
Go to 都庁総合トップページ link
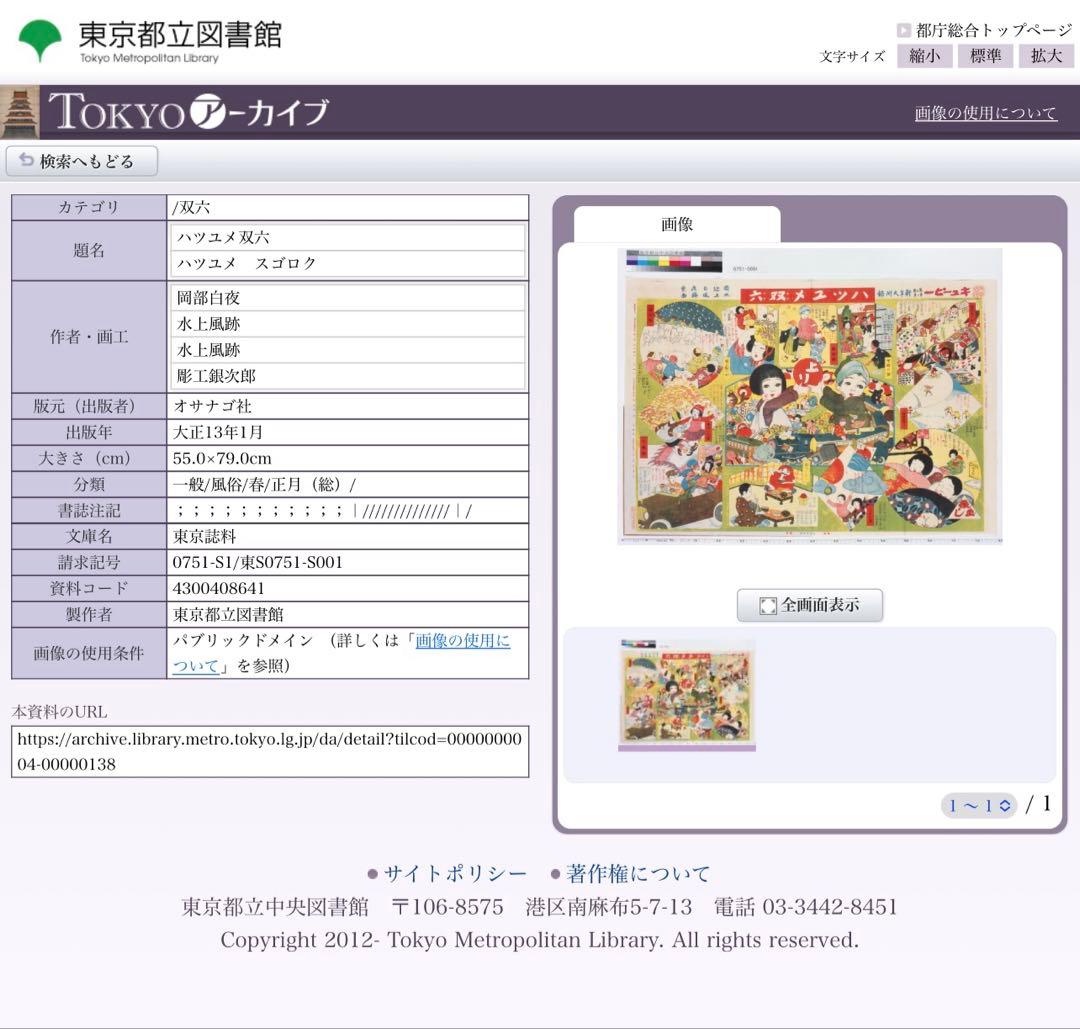tap(994, 30)
